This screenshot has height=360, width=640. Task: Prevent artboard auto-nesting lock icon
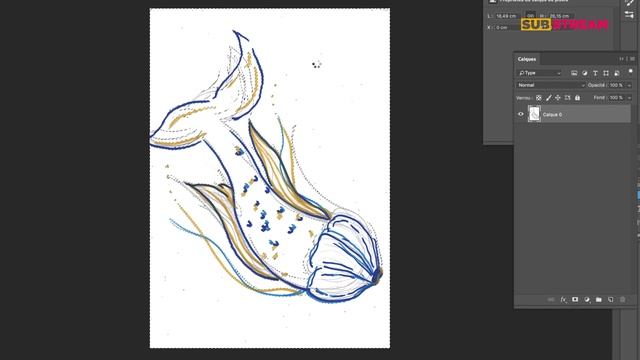(x=567, y=98)
